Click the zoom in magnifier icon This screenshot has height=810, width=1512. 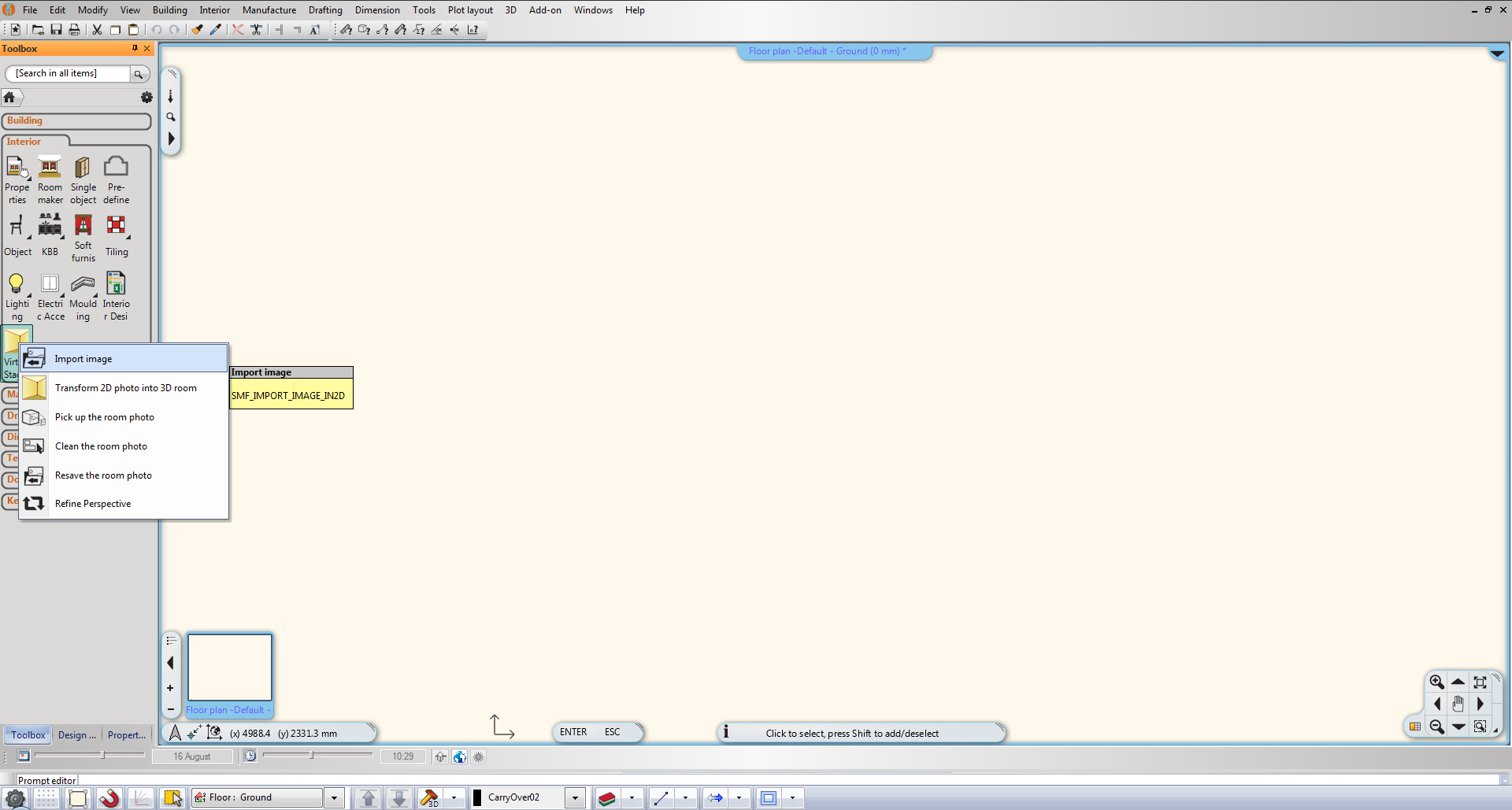pos(1436,682)
